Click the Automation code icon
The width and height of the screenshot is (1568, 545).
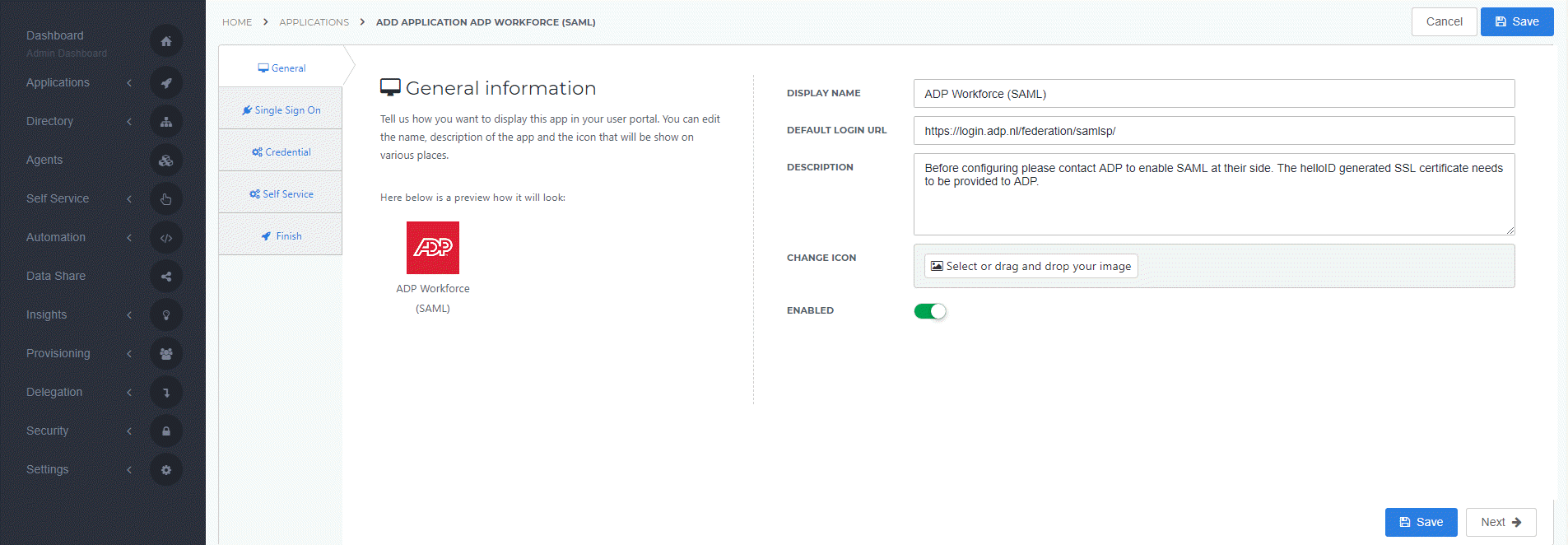[x=166, y=238]
